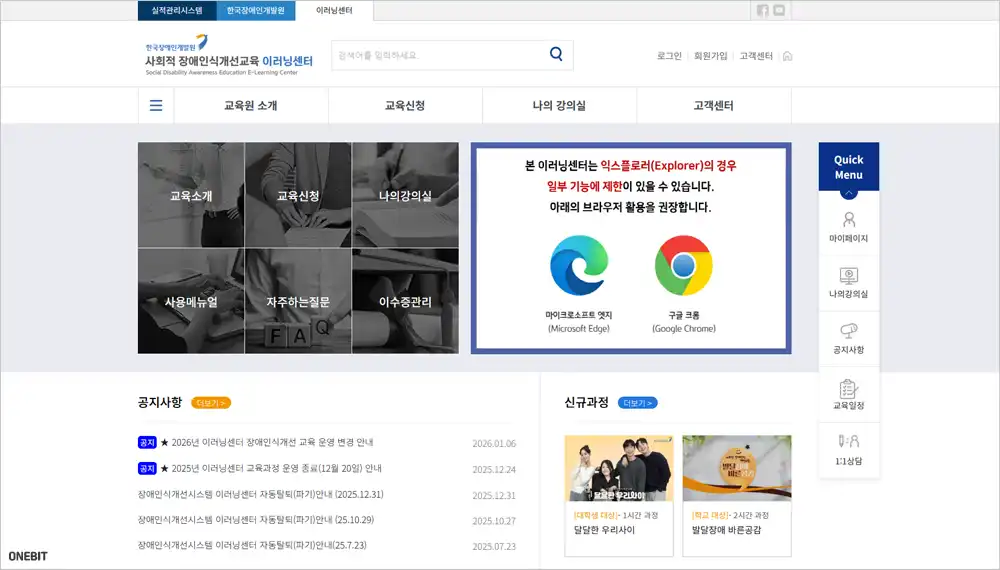1000x570 pixels.
Task: Click the 발달장애 바른공감 course title
Action: (726, 530)
